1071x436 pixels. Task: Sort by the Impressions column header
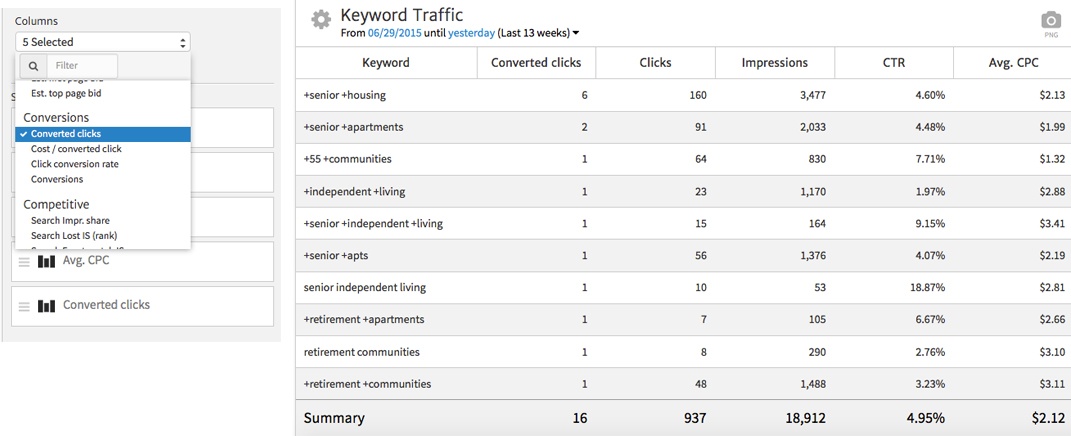774,63
